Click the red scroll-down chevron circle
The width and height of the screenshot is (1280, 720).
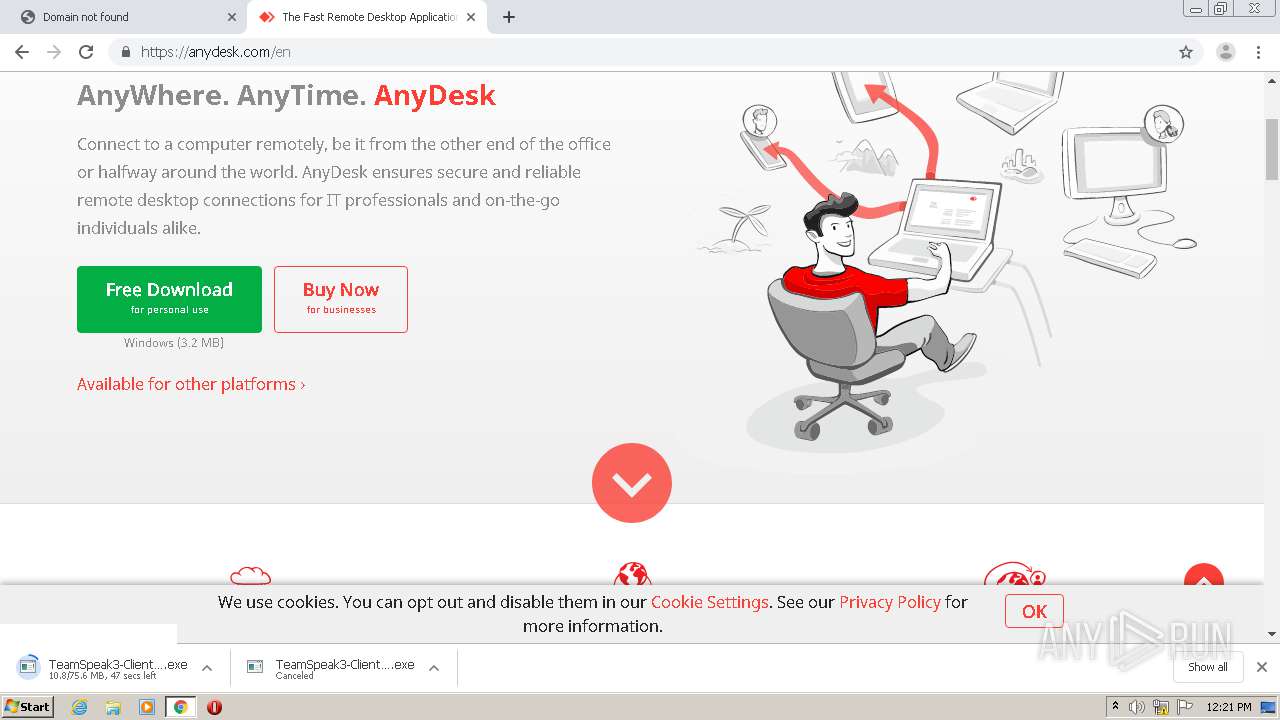(632, 483)
